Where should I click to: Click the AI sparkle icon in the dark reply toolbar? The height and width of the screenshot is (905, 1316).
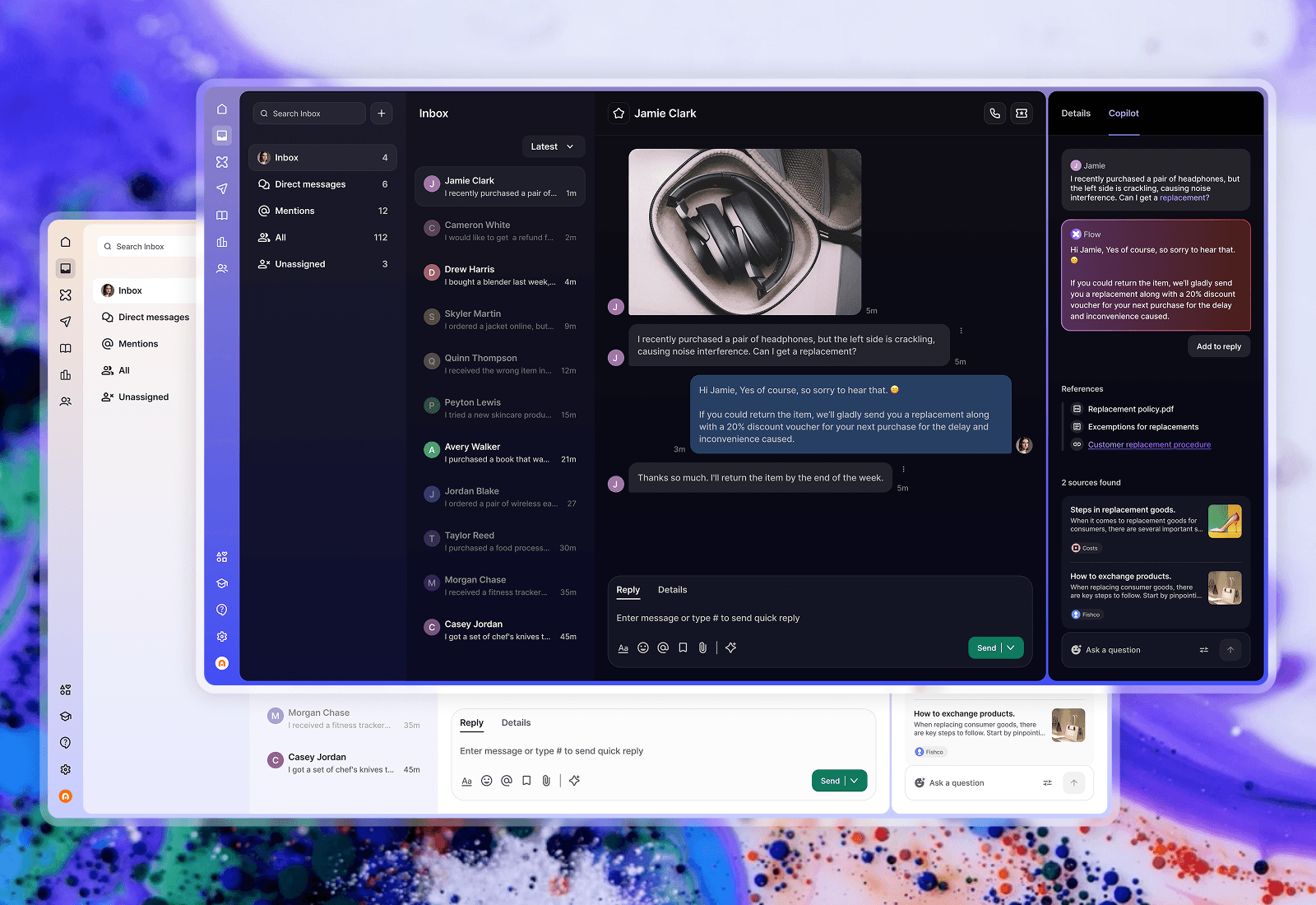[731, 648]
